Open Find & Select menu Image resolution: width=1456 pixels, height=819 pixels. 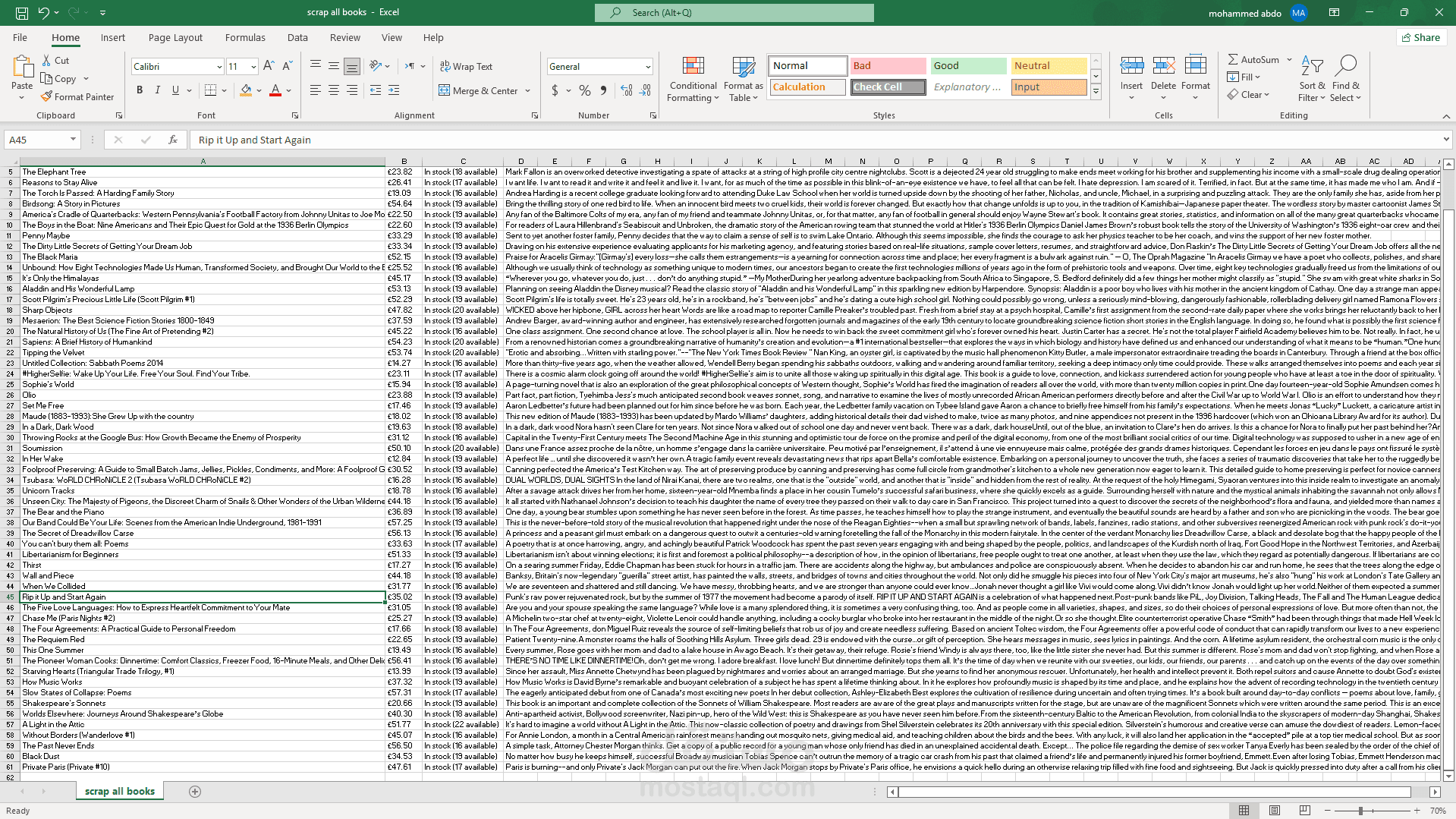(1346, 79)
